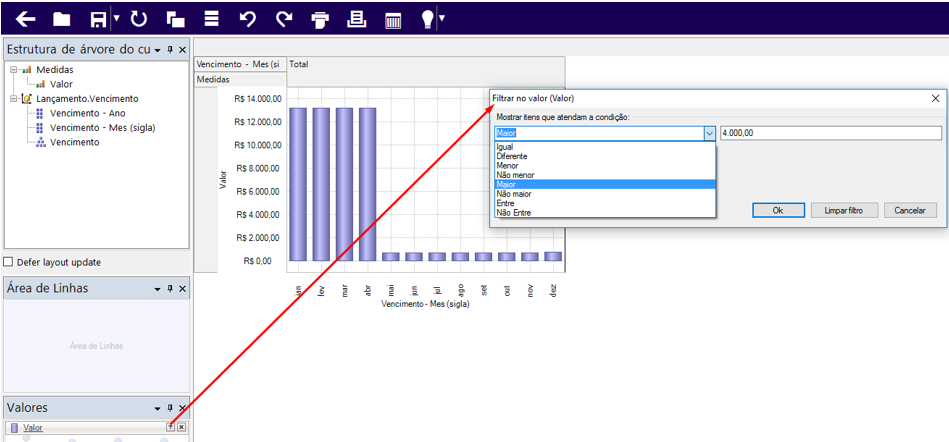Select the Medidas tree item
Screen dimensions: 949x442
pyautogui.click(x=54, y=70)
